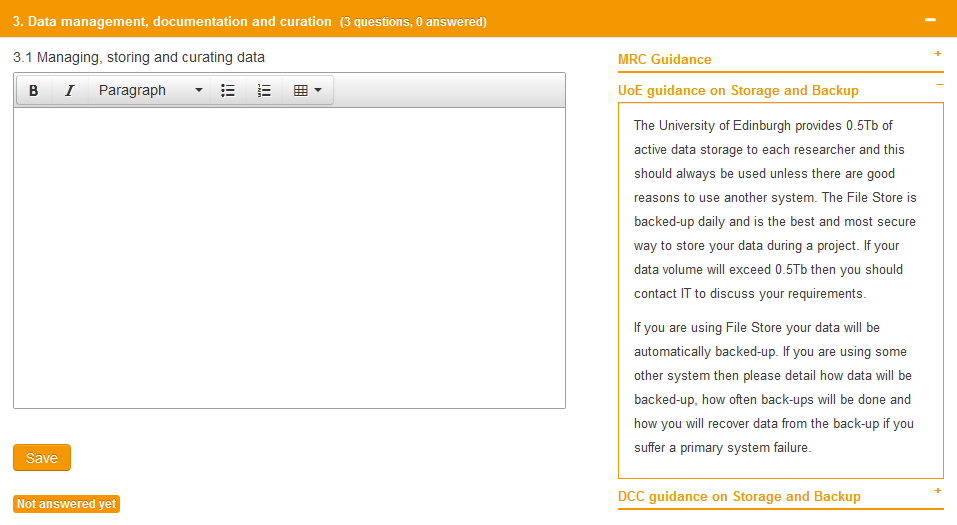Viewport: 957px width, 525px height.
Task: Click the '(3 questions, 0 answered)' counter text
Action: (x=413, y=22)
